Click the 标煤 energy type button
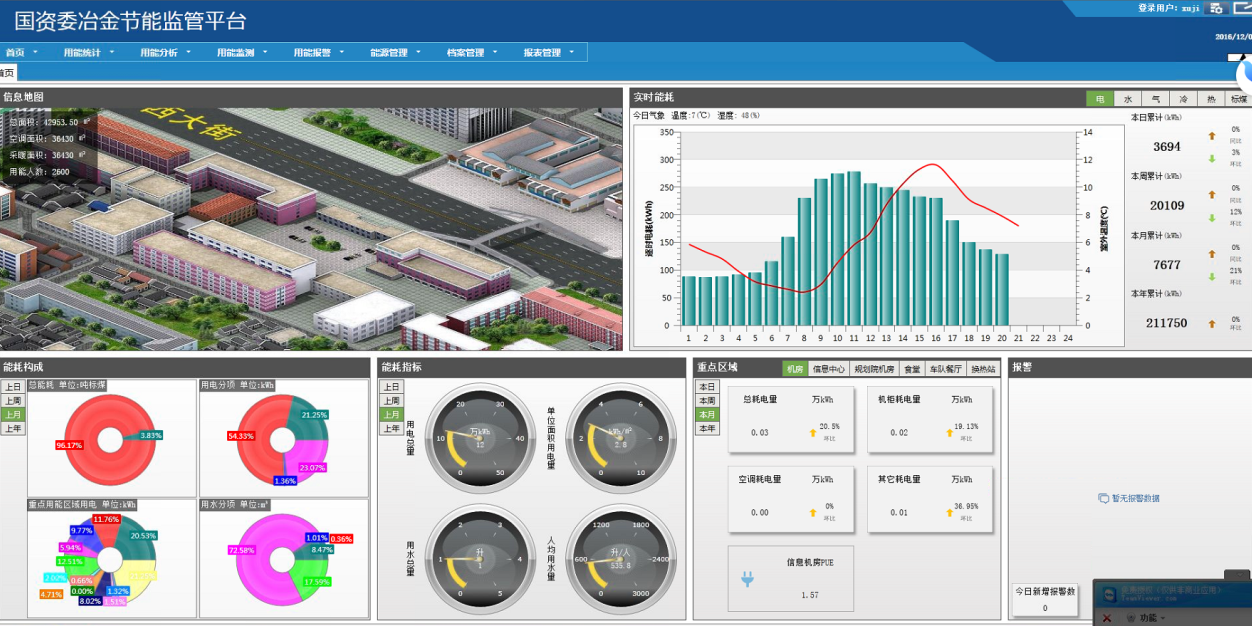Image resolution: width=1252 pixels, height=626 pixels. pos(1239,99)
